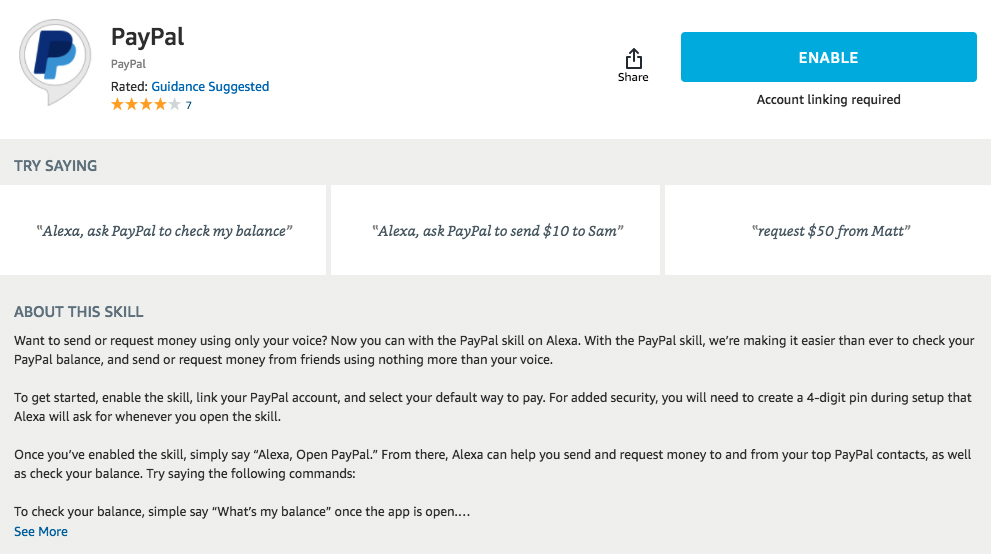991x554 pixels.
Task: Click the third orange rating star
Action: 146,105
